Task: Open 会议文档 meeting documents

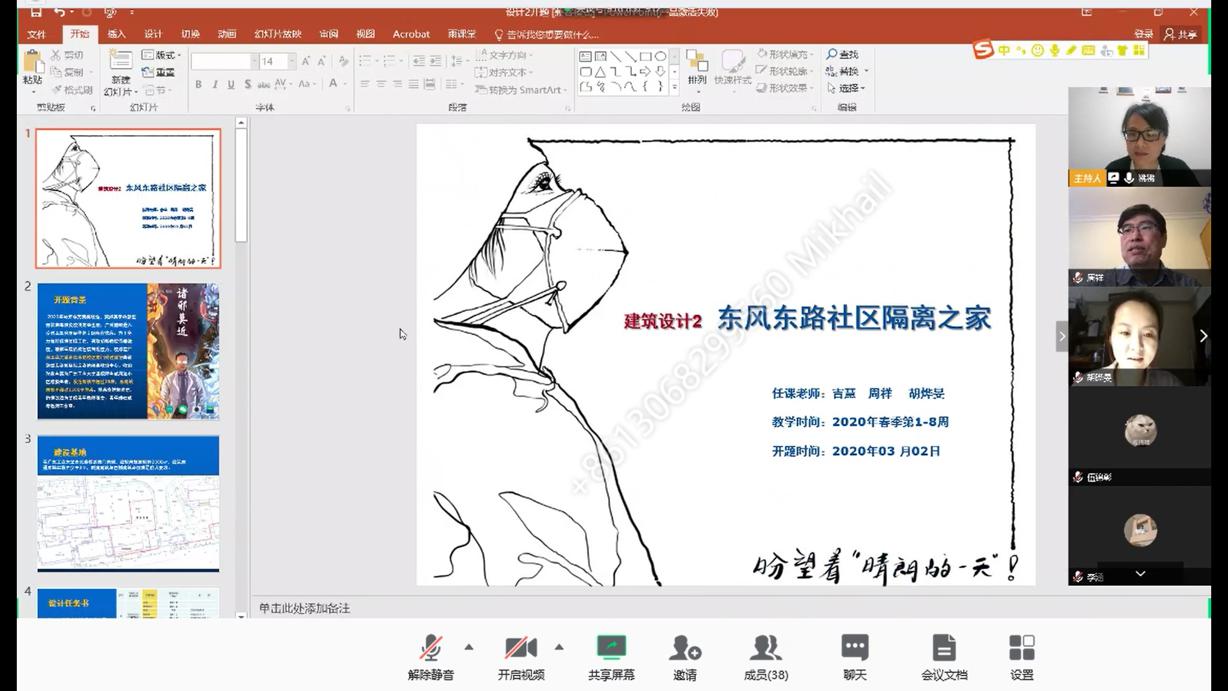Action: tap(944, 648)
